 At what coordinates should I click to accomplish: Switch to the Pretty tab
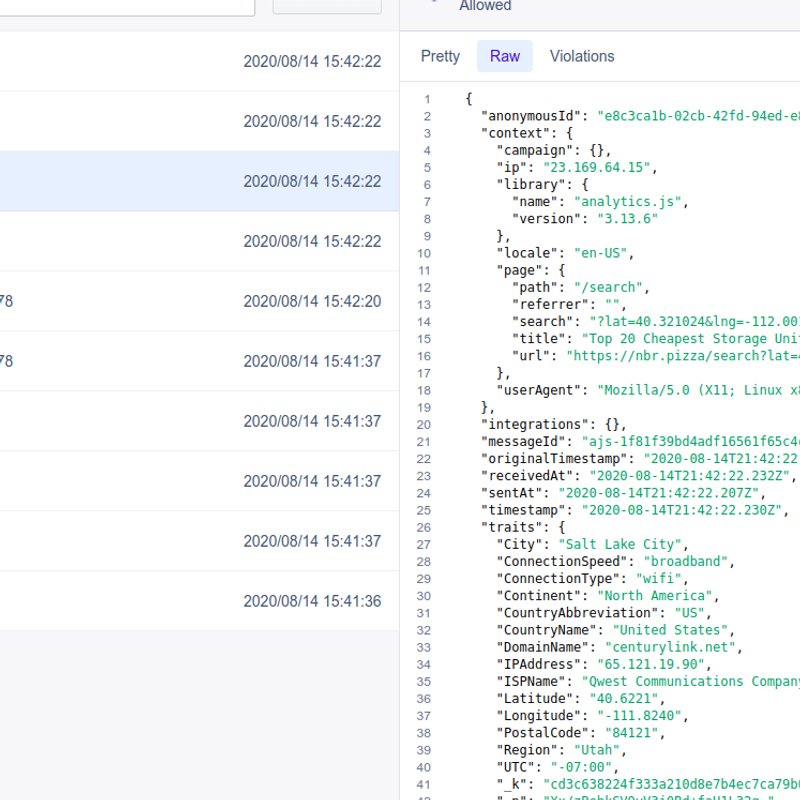(x=440, y=56)
